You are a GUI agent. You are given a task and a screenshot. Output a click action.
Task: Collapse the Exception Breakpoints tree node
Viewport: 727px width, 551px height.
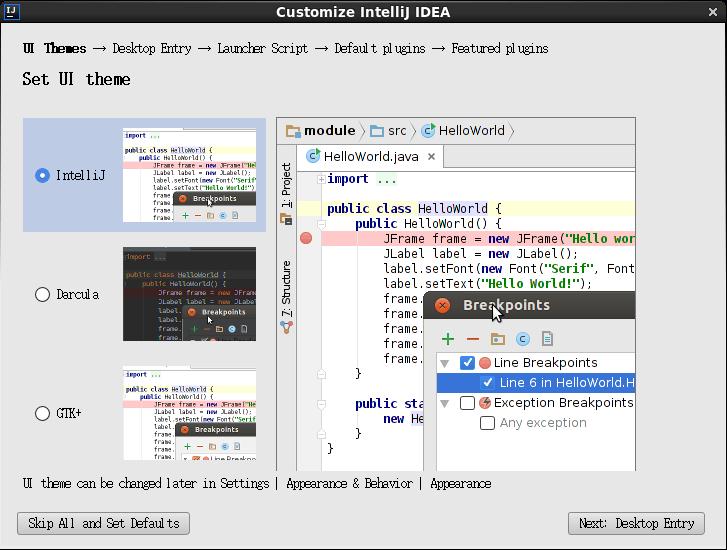[445, 404]
